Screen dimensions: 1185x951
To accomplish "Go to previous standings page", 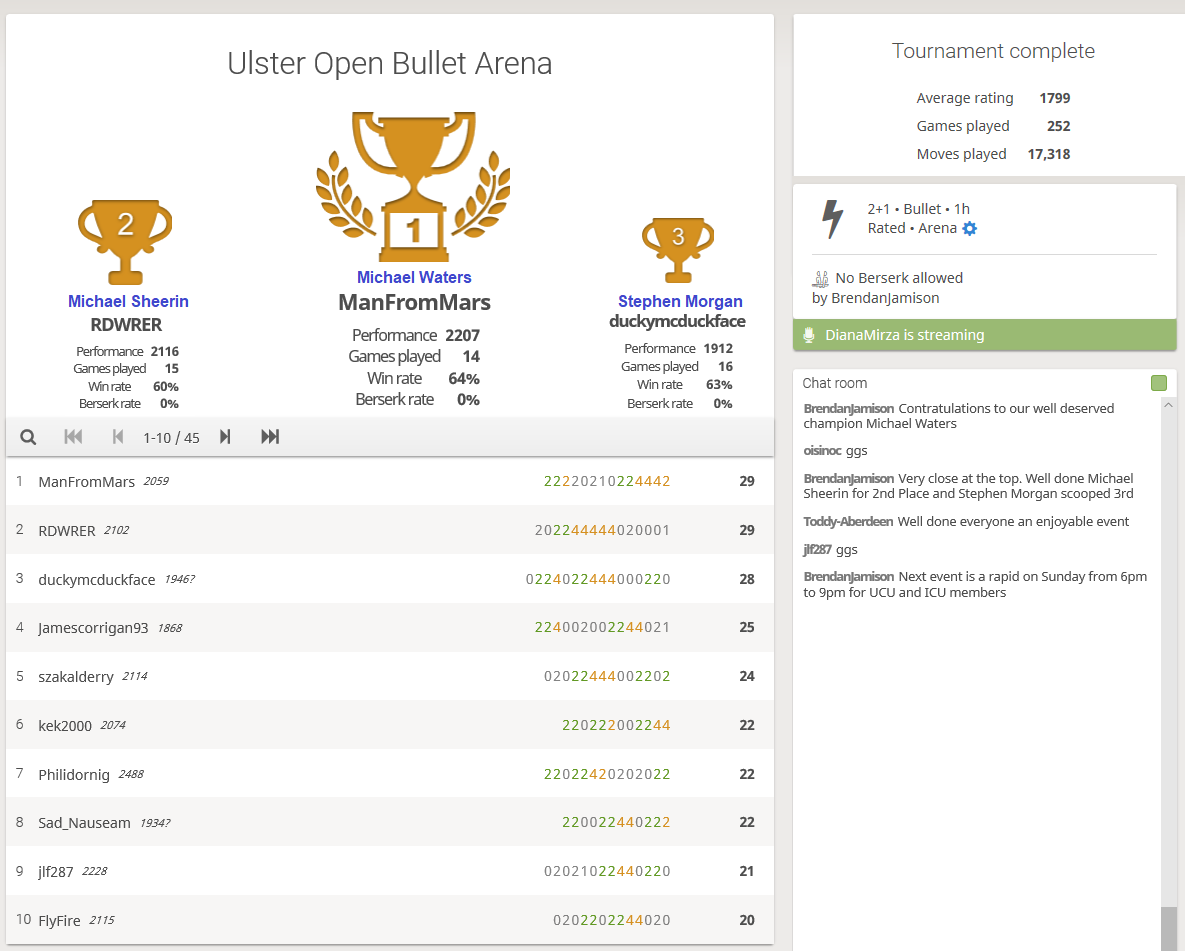I will [x=117, y=437].
